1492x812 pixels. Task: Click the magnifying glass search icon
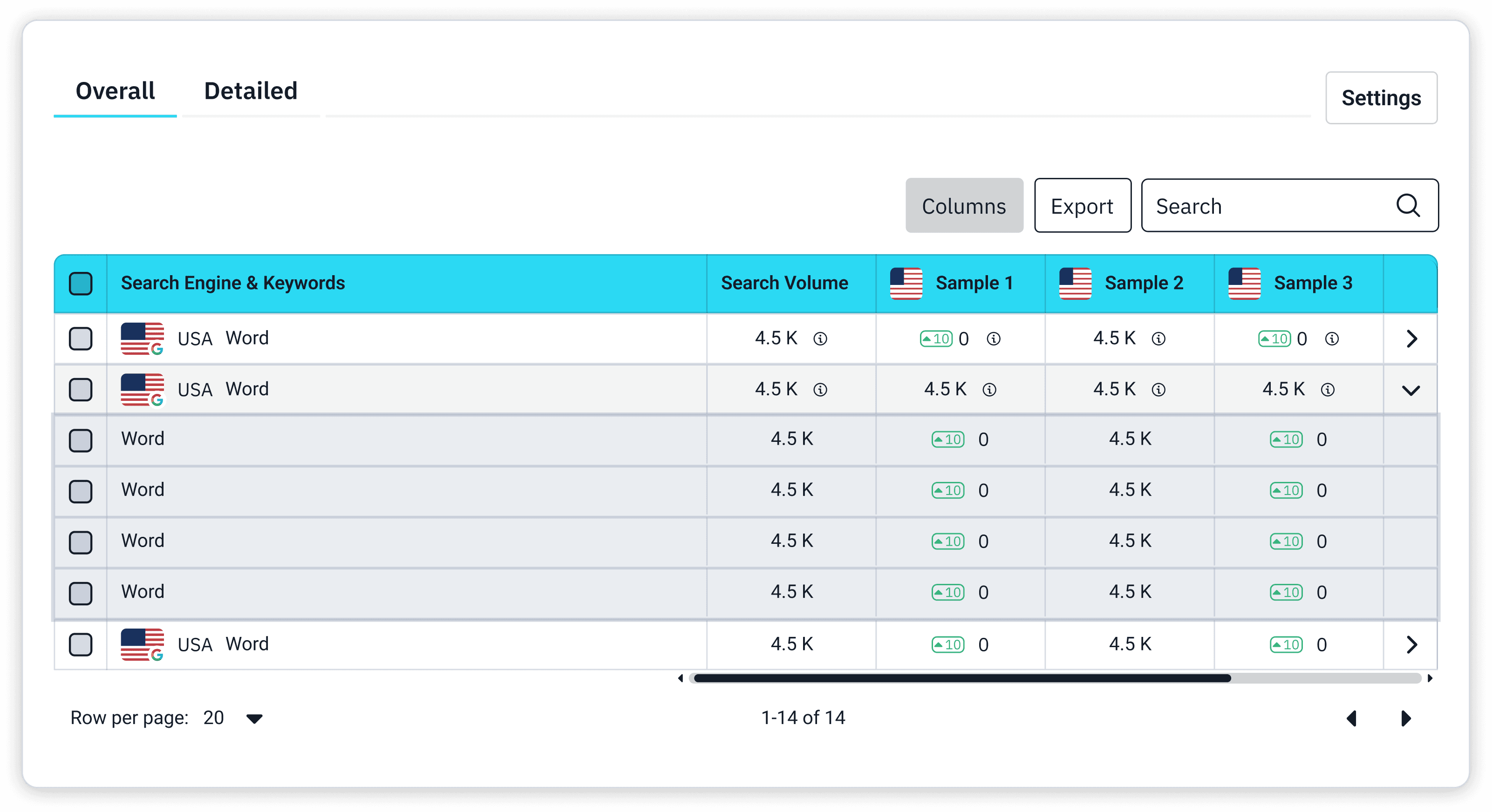(1407, 205)
